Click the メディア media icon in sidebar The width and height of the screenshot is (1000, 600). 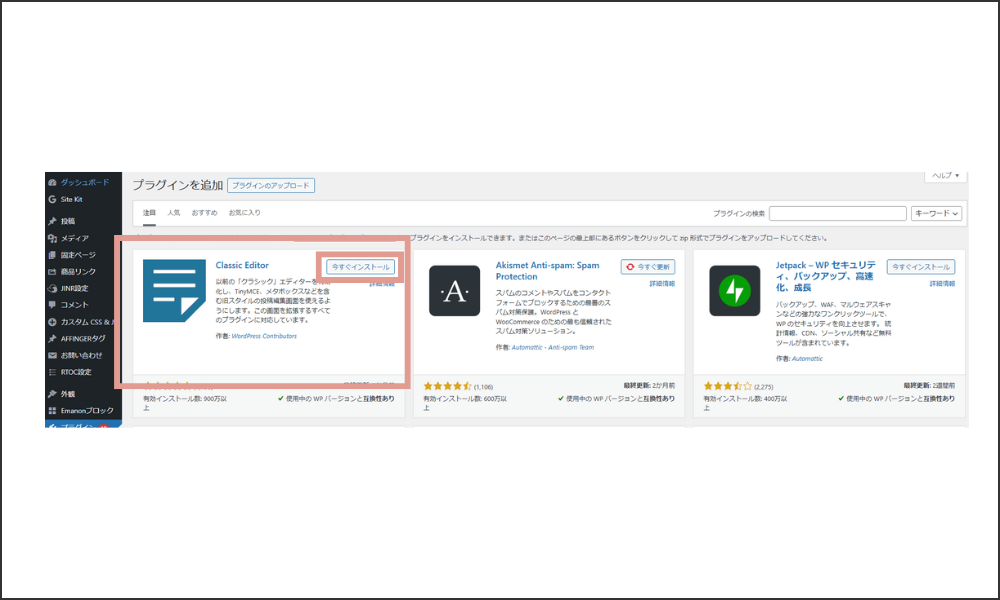point(52,238)
